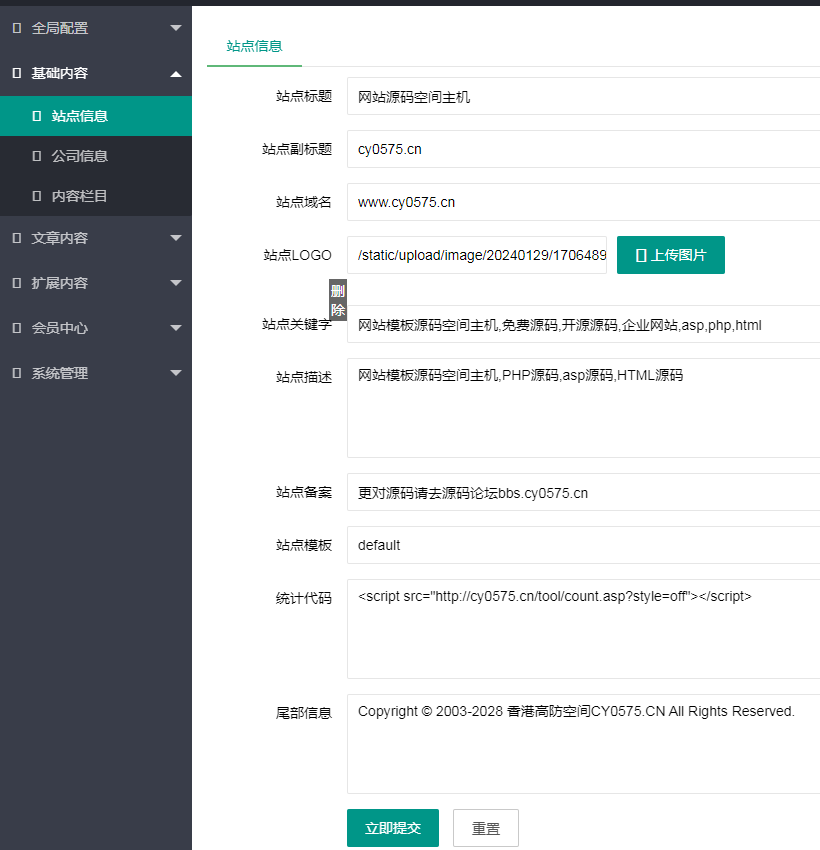Expand the 系统管理 dropdown arrow
This screenshot has height=850, width=820.
176,372
